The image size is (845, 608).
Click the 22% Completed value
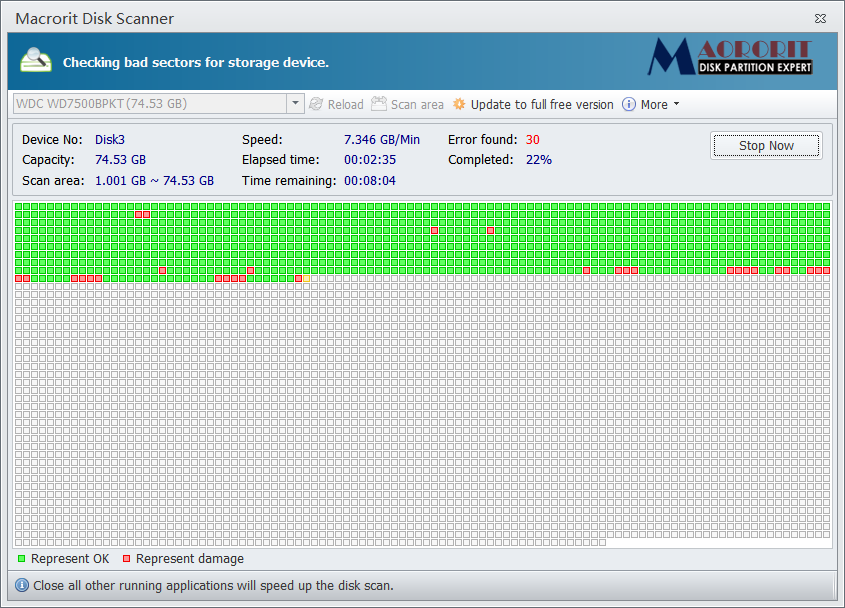[x=537, y=159]
